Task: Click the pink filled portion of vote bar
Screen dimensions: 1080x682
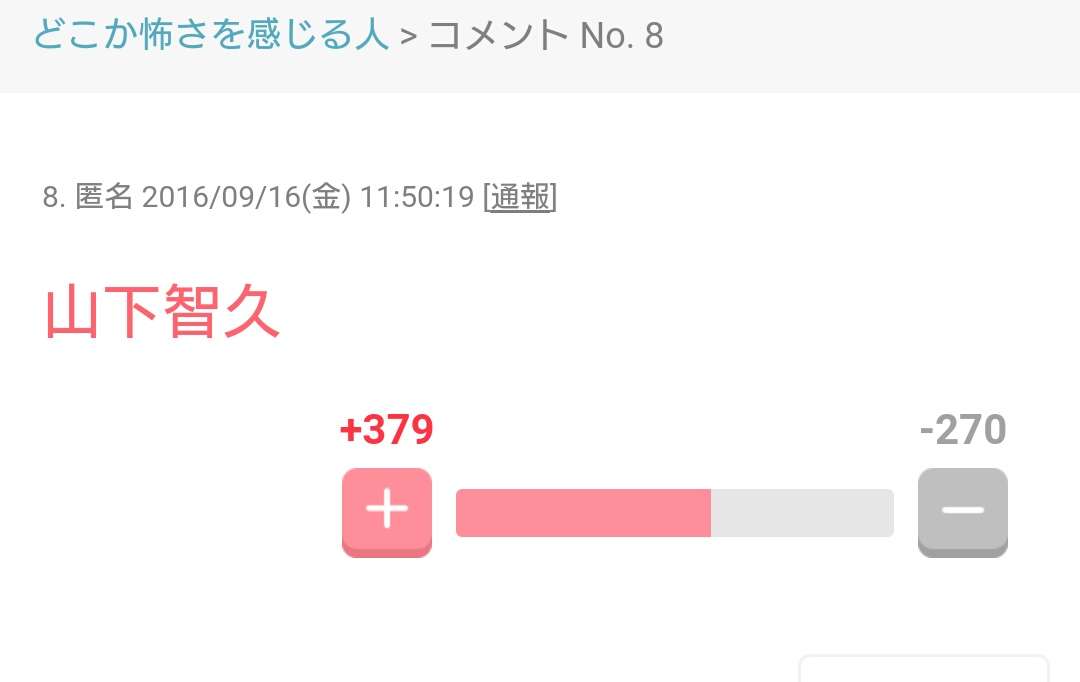Action: pyautogui.click(x=583, y=513)
